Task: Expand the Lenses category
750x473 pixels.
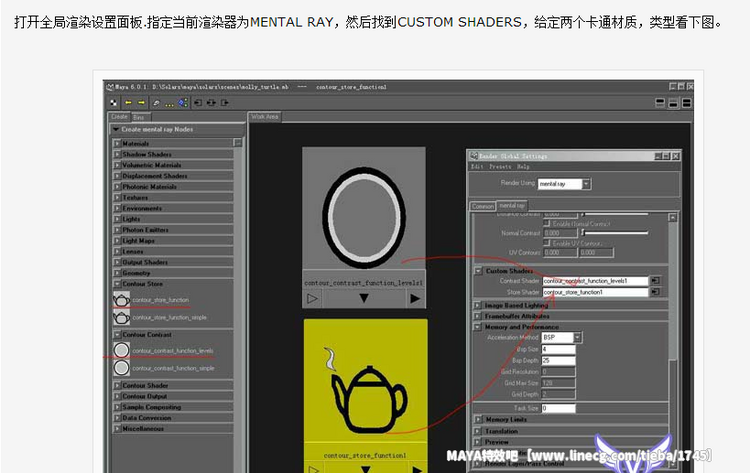Action: pyautogui.click(x=117, y=251)
